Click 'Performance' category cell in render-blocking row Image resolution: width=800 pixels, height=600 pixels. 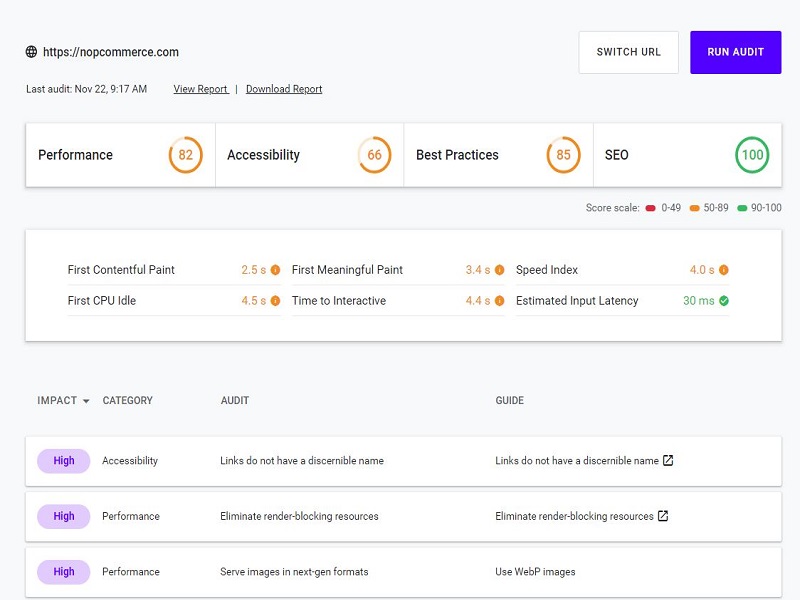click(x=131, y=516)
